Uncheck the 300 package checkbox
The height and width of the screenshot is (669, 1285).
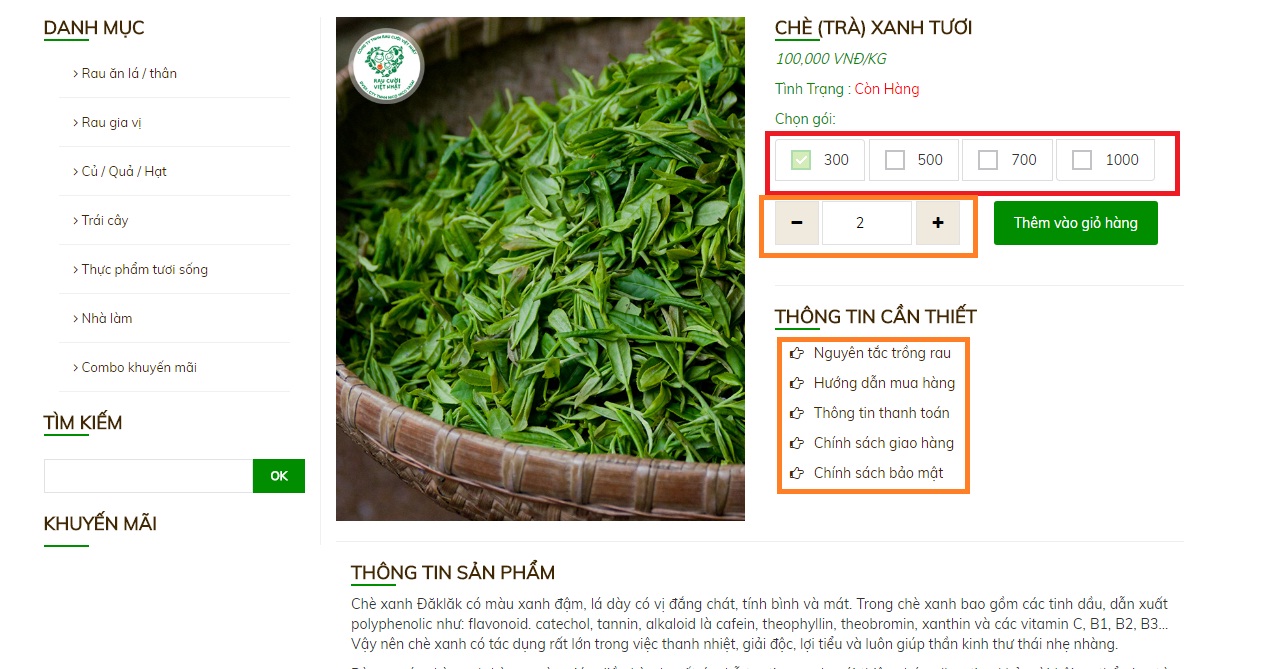[x=801, y=160]
